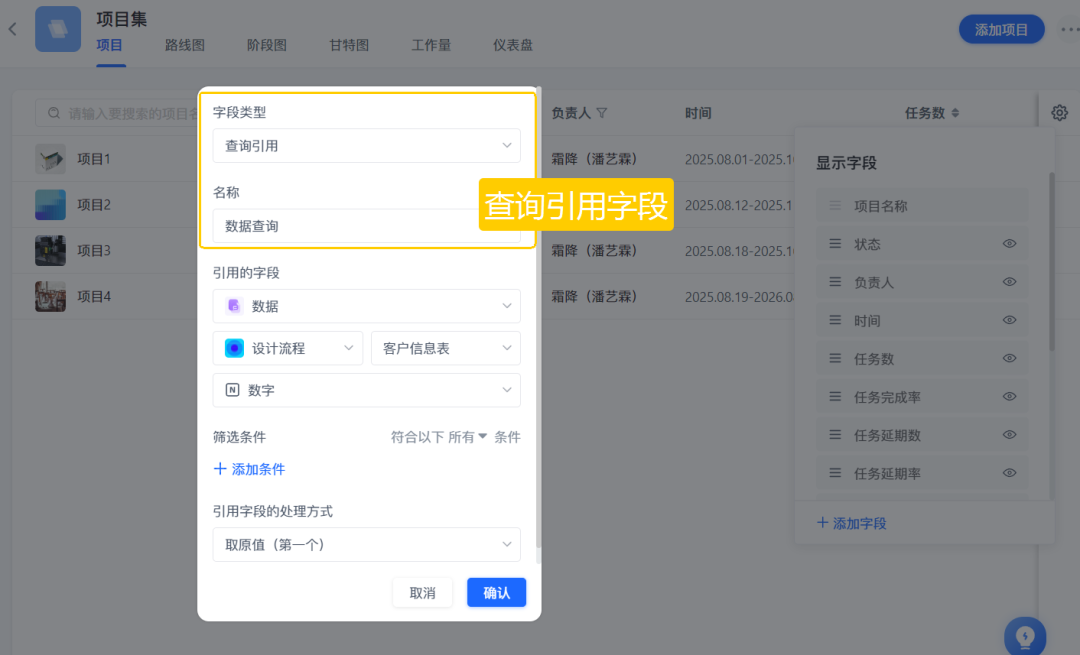This screenshot has height=655, width=1080.
Task: Toggle visibility of 时间 field
Action: pos(1009,320)
